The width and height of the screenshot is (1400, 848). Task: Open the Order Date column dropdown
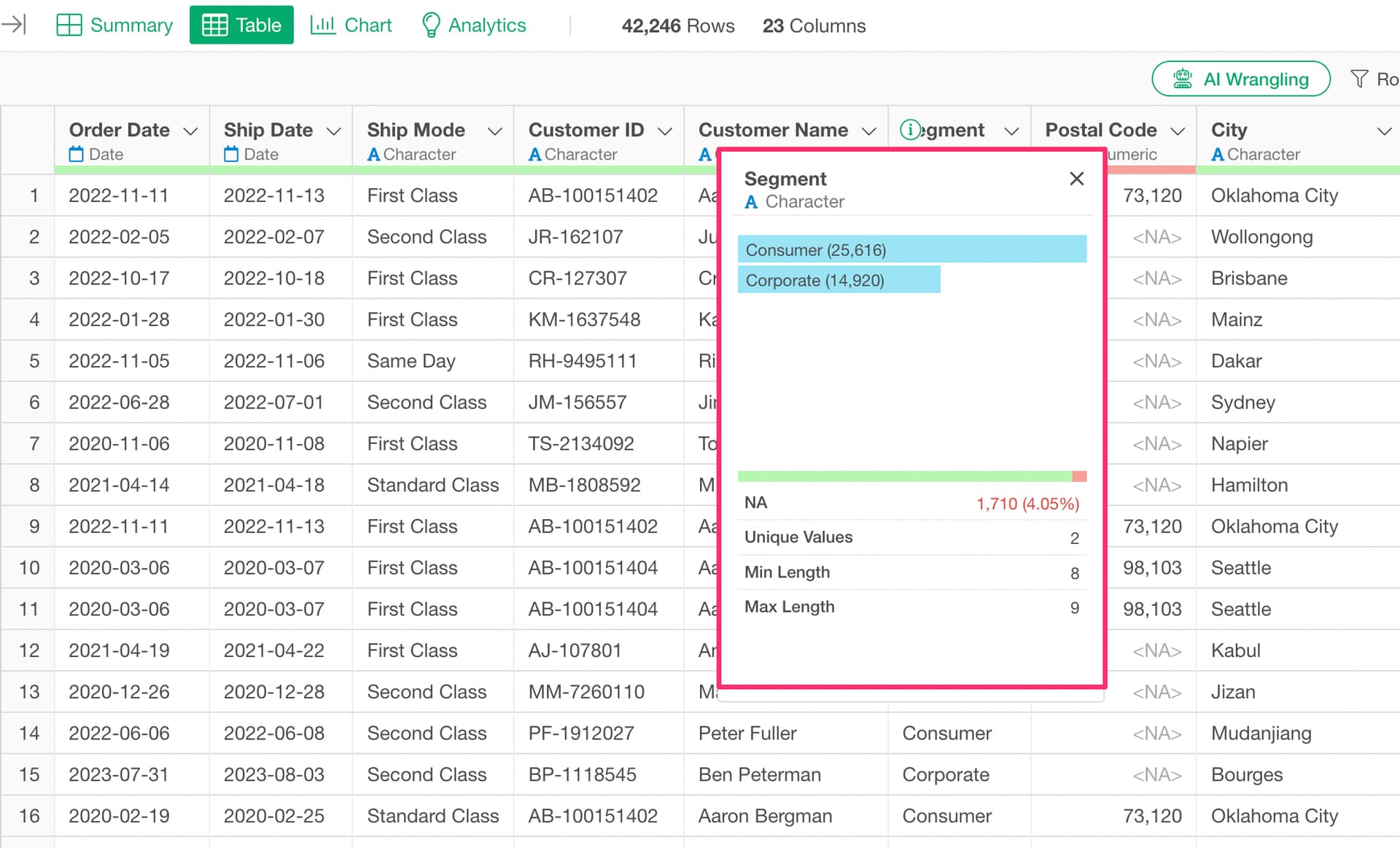point(191,131)
